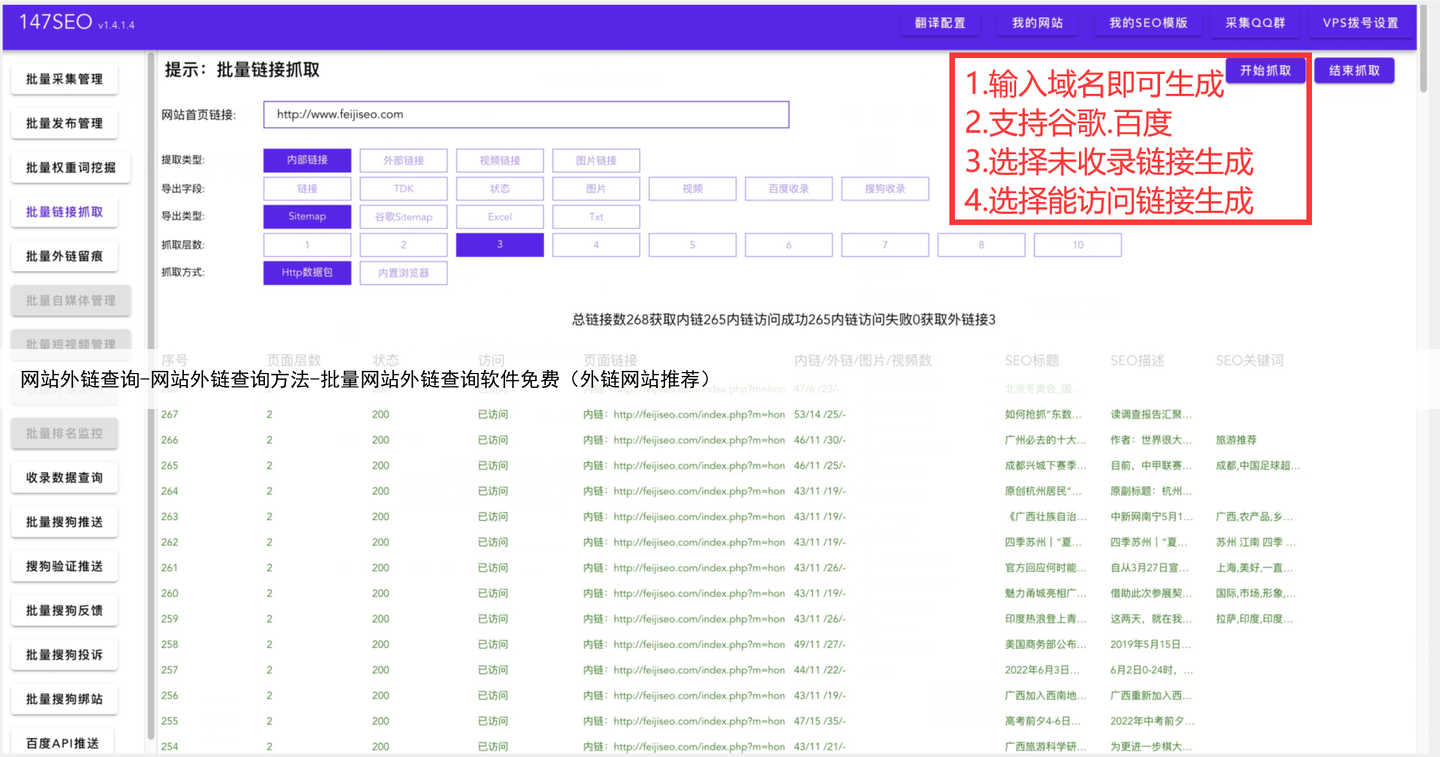Select the TDK export field
Image resolution: width=1440 pixels, height=757 pixels.
[403, 188]
